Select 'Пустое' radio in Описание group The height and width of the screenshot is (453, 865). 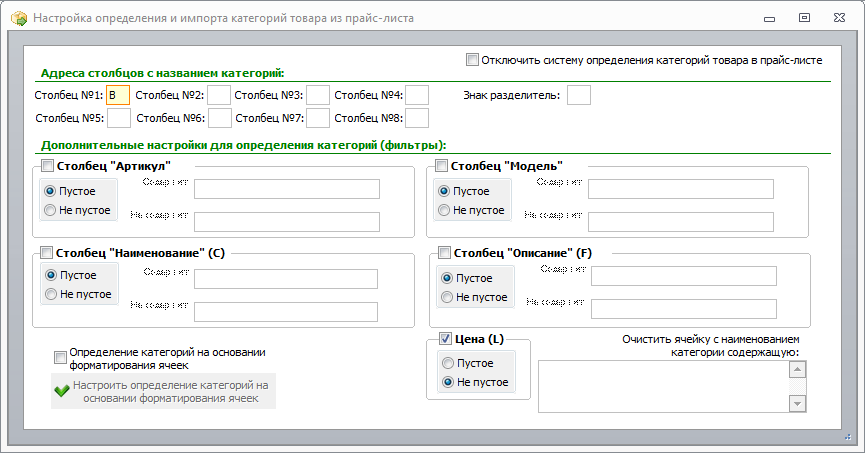click(x=447, y=278)
